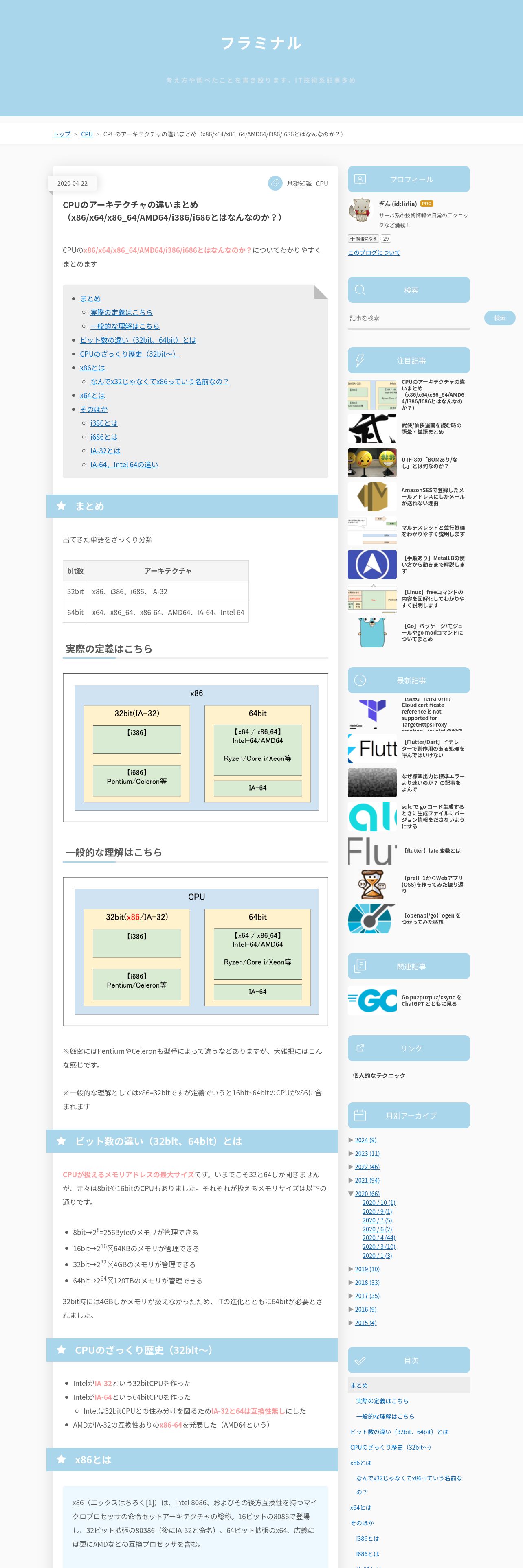Select x86とは in the sidebar 目次
Image resolution: width=523 pixels, height=1568 pixels.
click(x=360, y=1462)
